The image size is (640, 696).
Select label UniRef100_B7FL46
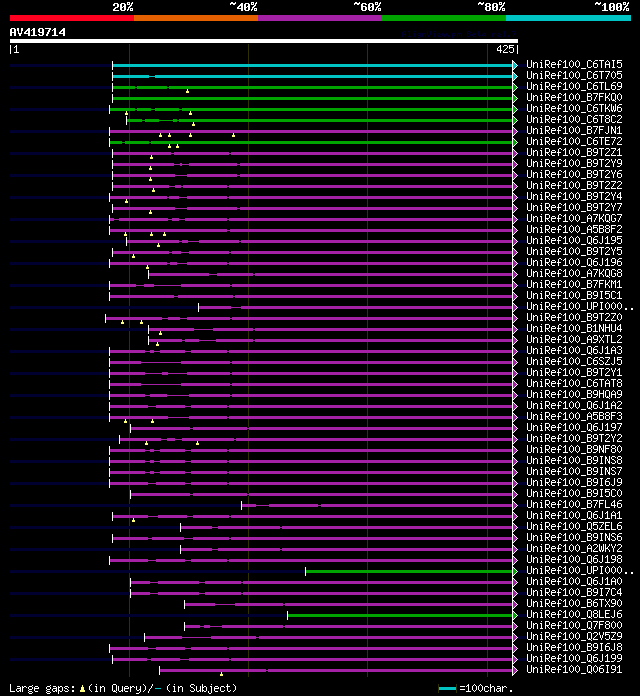pyautogui.click(x=574, y=504)
